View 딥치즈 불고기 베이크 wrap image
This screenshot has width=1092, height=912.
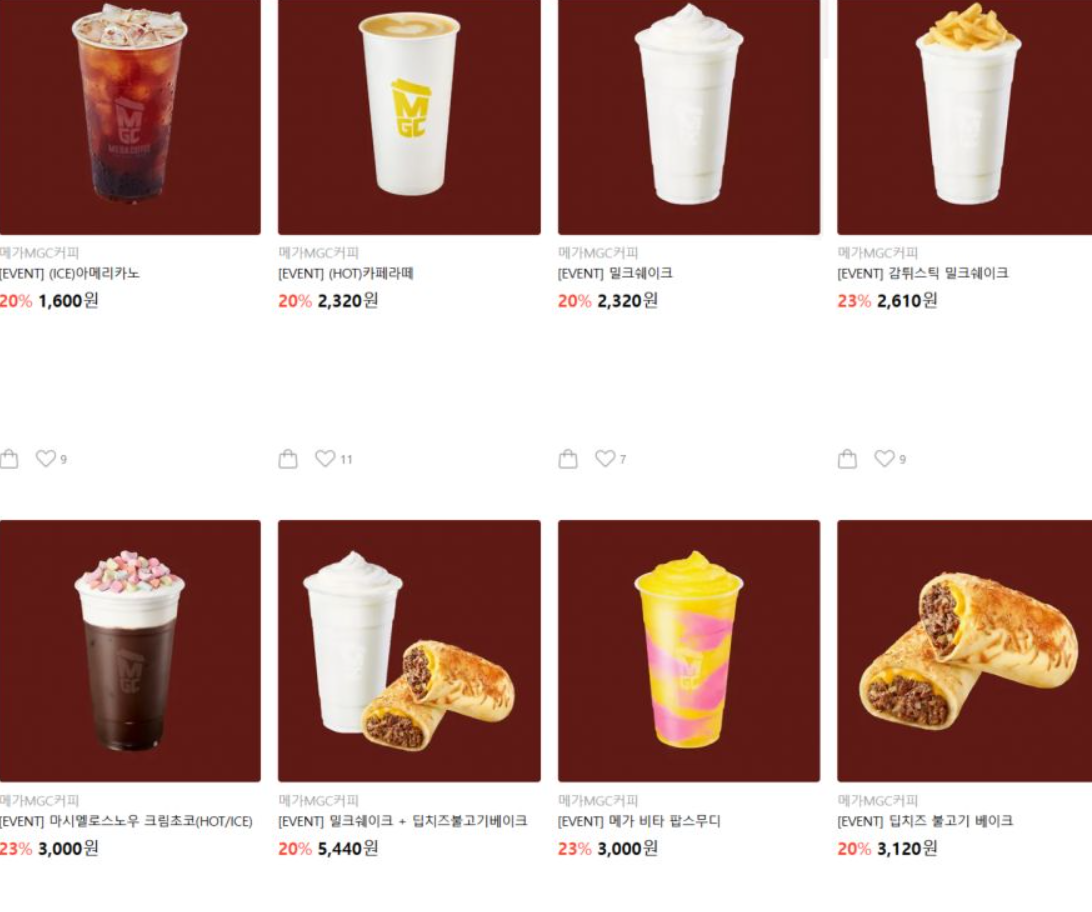click(965, 651)
